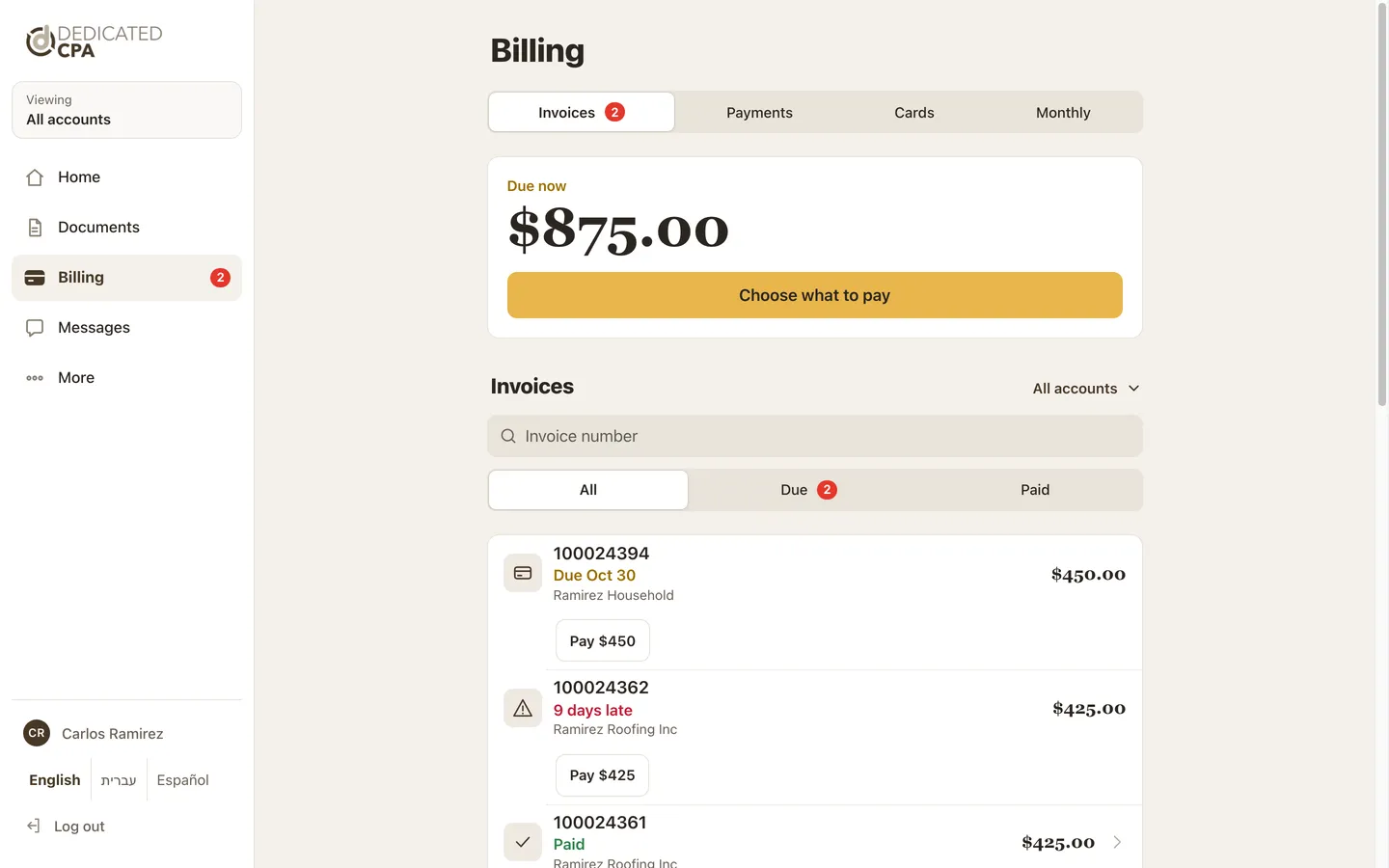Click warning triangle icon for invoice 100024362
1389x868 pixels.
click(523, 708)
